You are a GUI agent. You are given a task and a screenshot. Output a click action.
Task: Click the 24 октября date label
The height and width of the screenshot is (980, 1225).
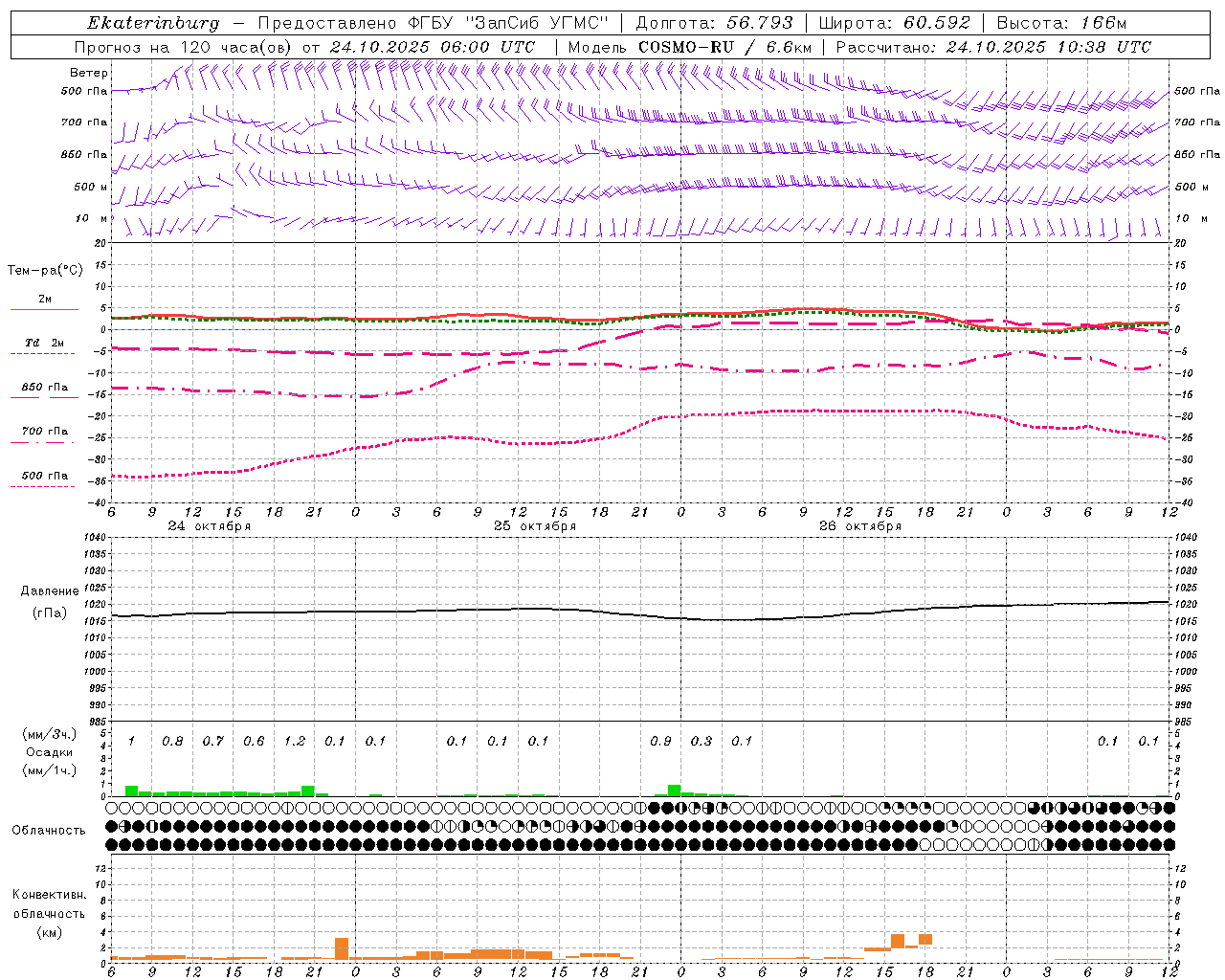[x=210, y=525]
